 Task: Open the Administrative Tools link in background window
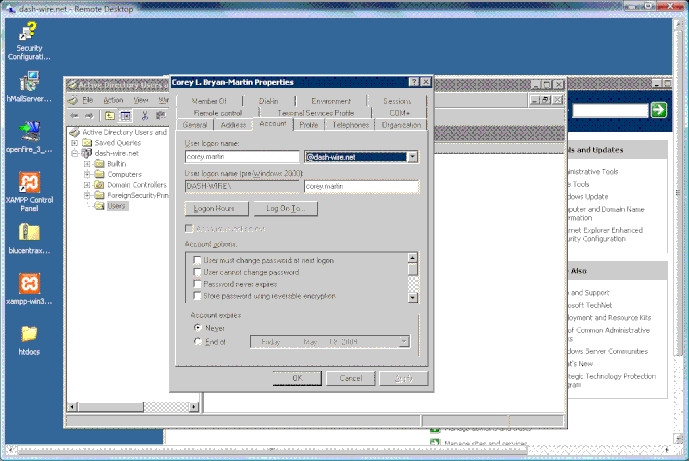pyautogui.click(x=593, y=172)
